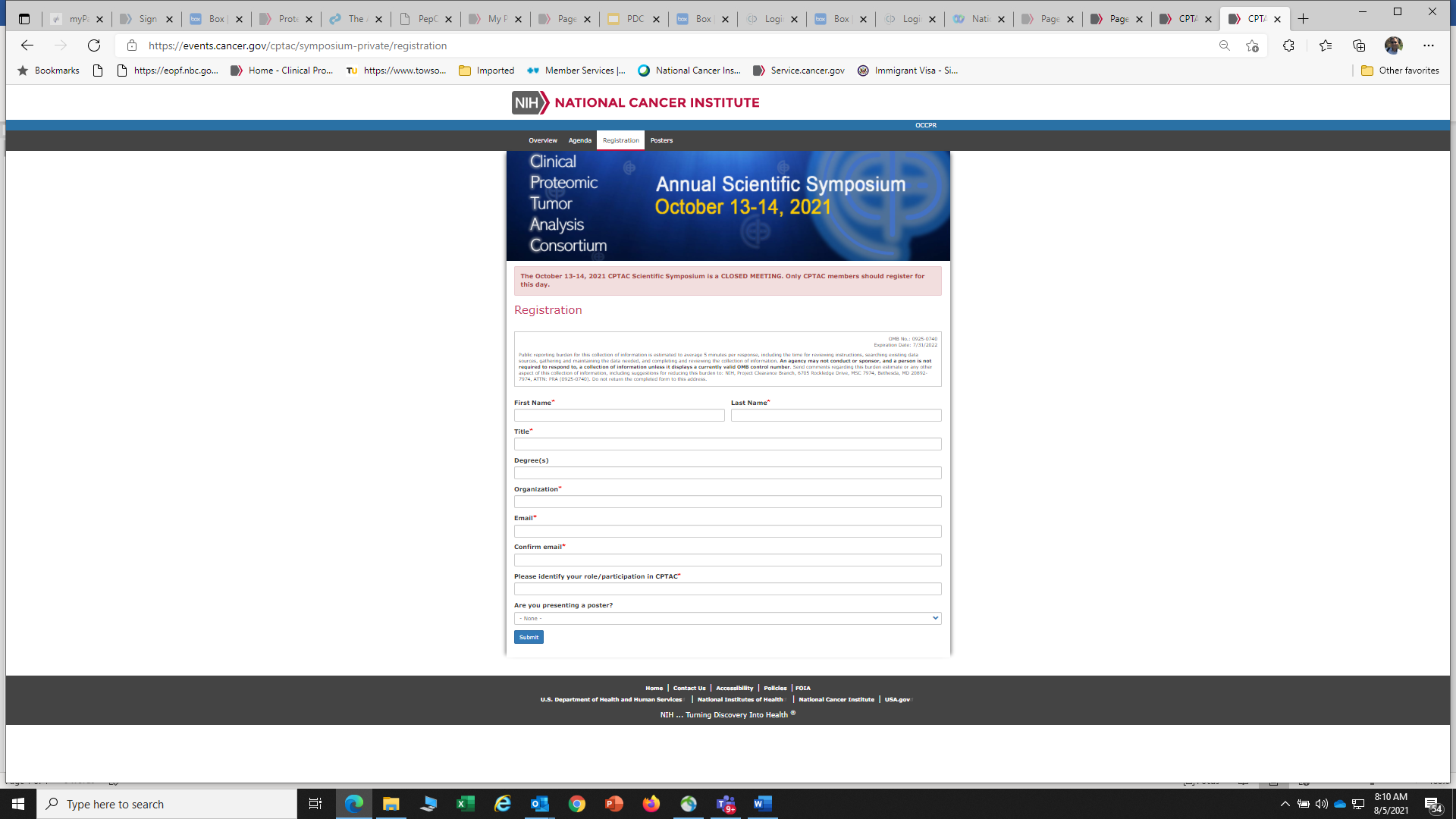Add this page to favorites star icon
Screen dimensions: 1456x819
point(1252,45)
